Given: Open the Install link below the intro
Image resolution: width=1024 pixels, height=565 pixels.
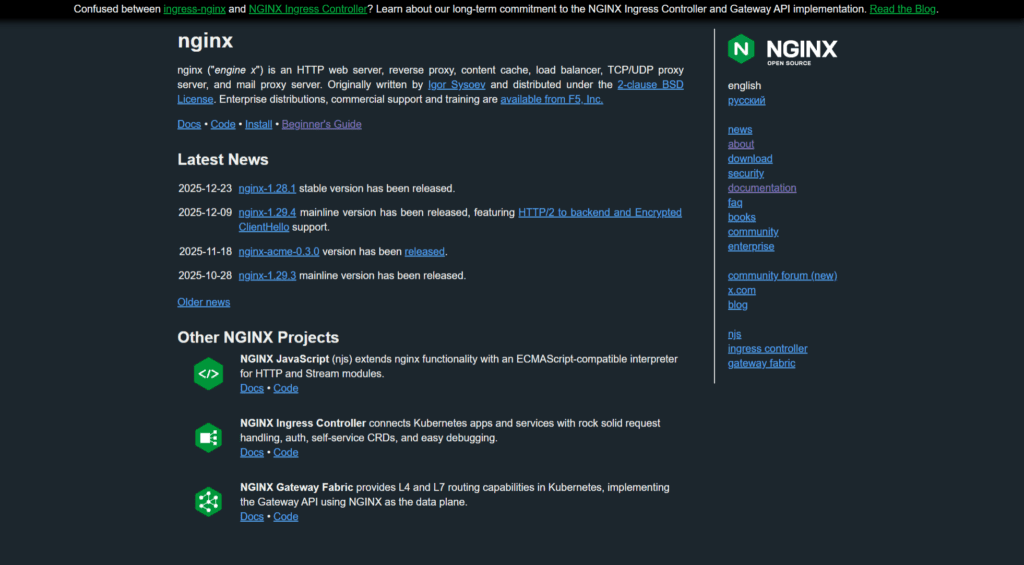Looking at the screenshot, I should [x=259, y=124].
